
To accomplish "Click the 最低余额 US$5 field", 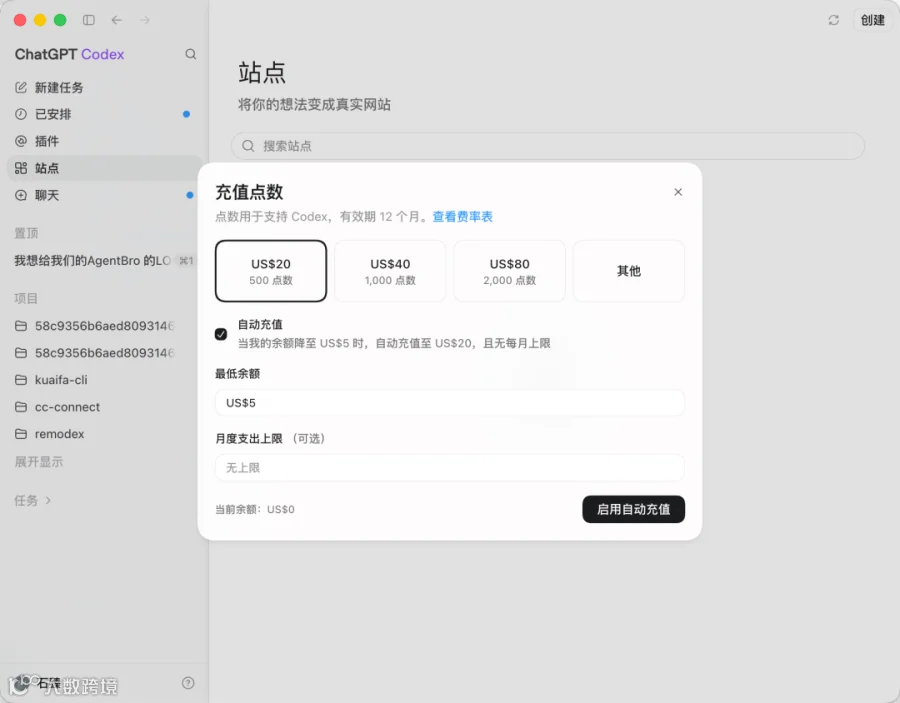I will 450,403.
